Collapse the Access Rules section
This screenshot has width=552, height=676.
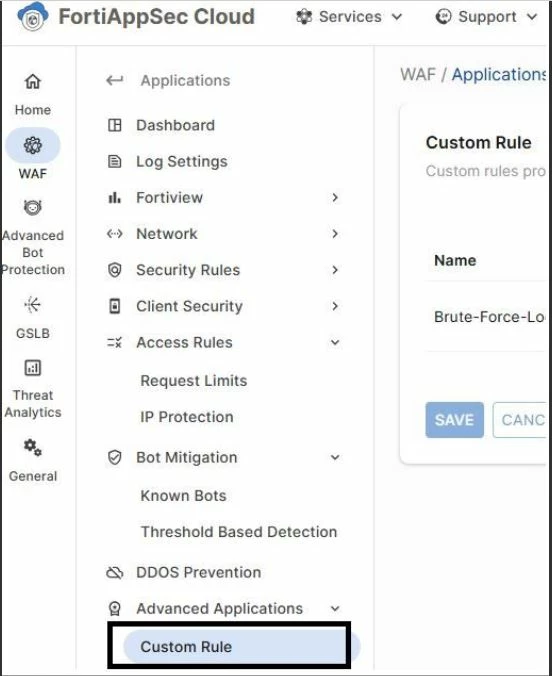pyautogui.click(x=335, y=342)
